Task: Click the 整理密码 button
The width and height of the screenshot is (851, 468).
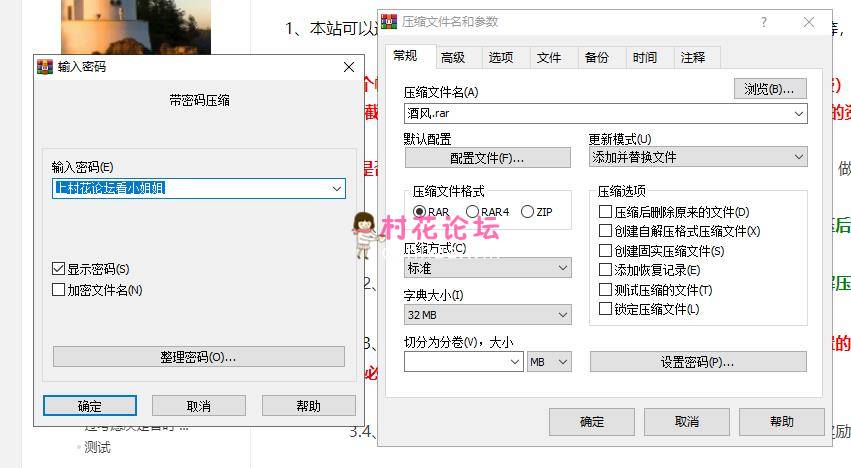Action: pos(198,357)
